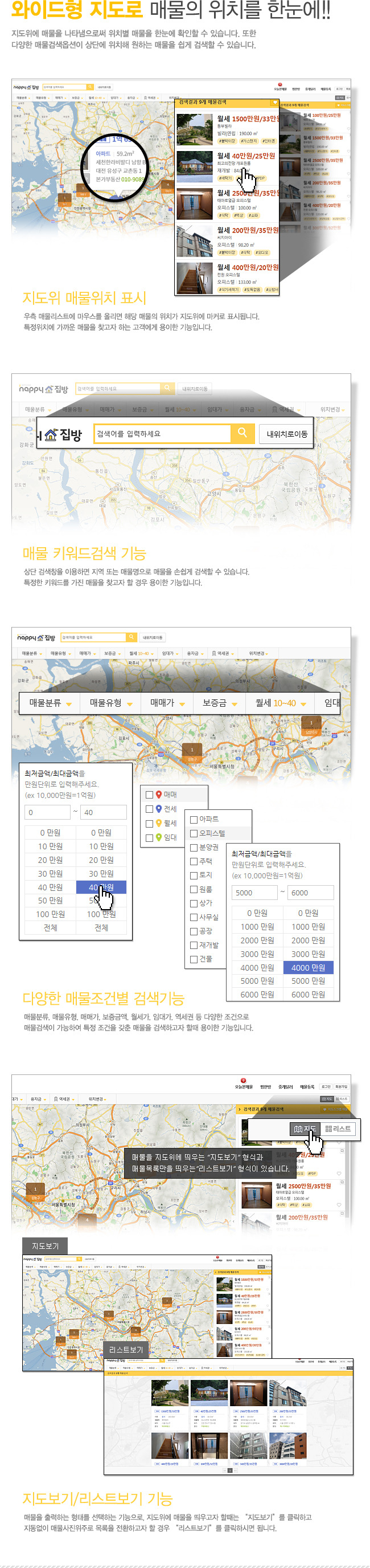Check the 주택 option
The height and width of the screenshot is (1568, 370).
pyautogui.click(x=194, y=861)
